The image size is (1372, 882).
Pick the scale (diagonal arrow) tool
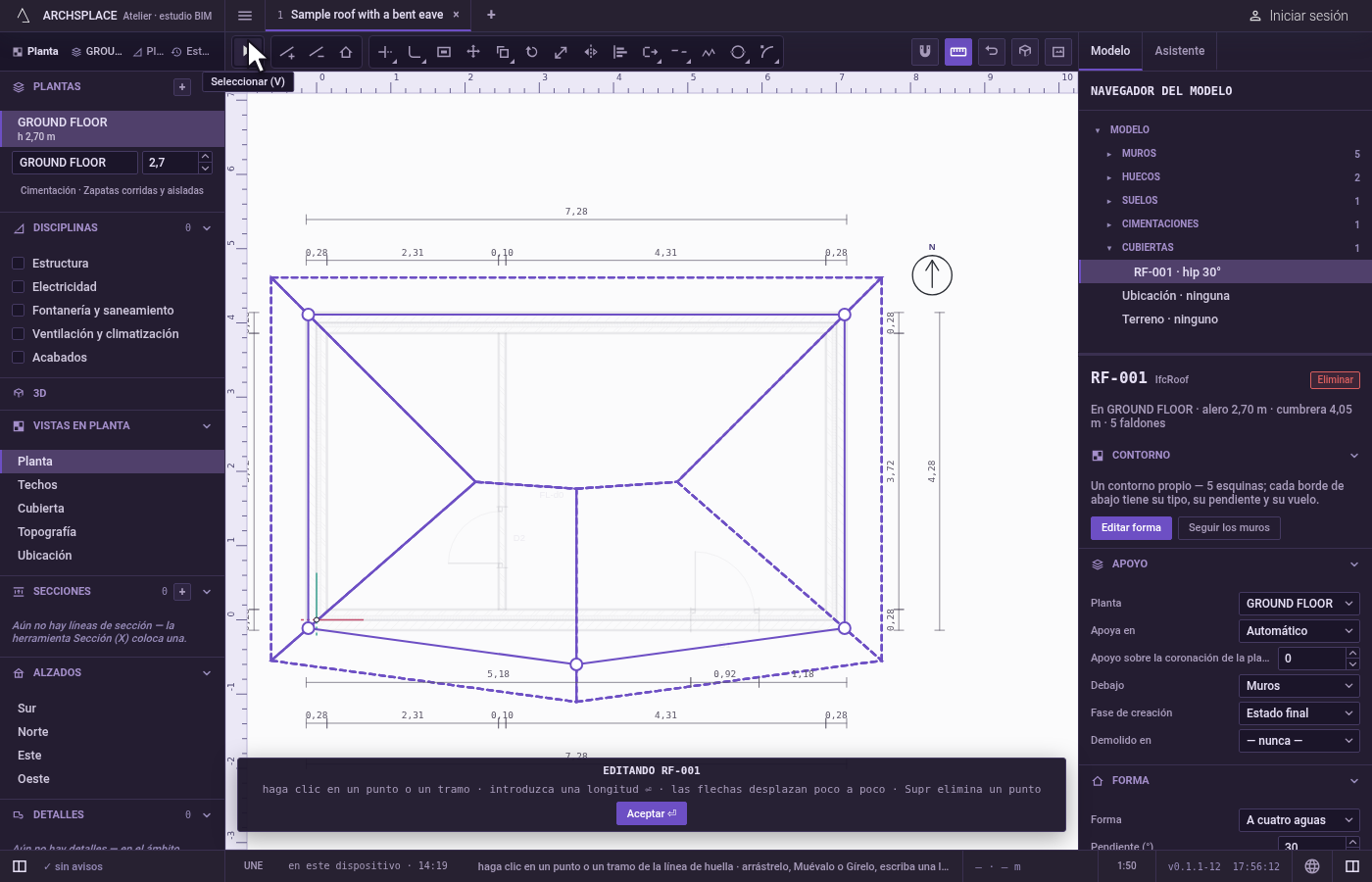click(562, 52)
